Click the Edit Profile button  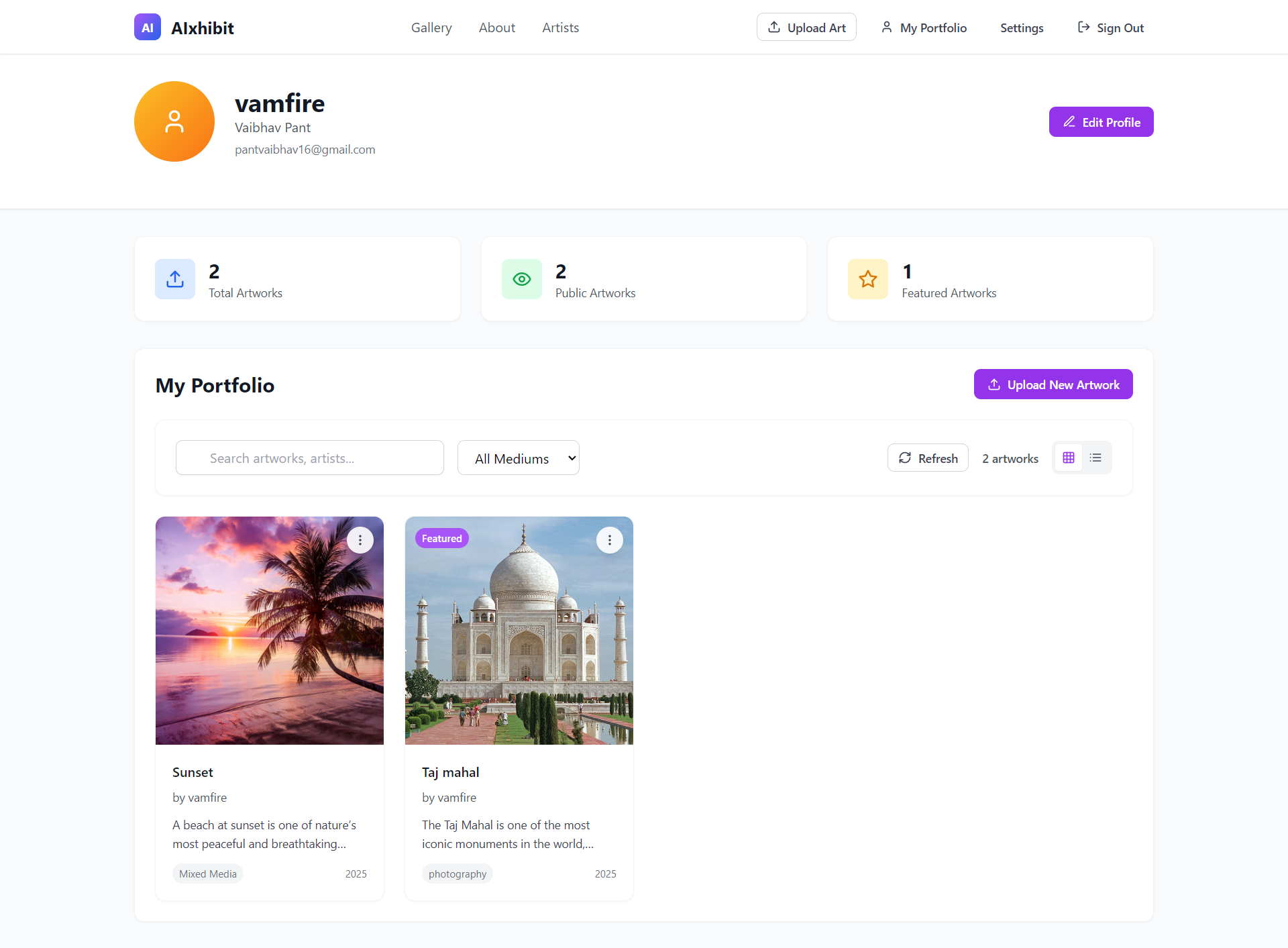point(1101,122)
